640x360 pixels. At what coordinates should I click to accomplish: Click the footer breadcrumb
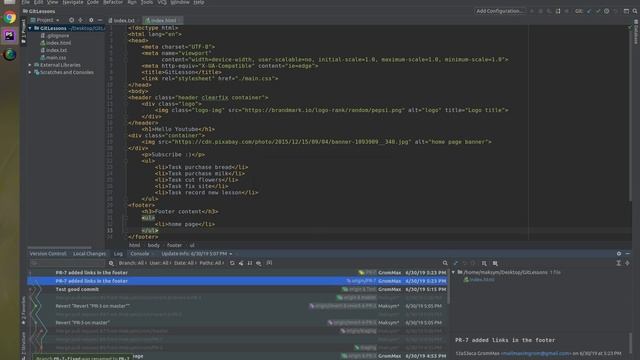click(x=174, y=245)
